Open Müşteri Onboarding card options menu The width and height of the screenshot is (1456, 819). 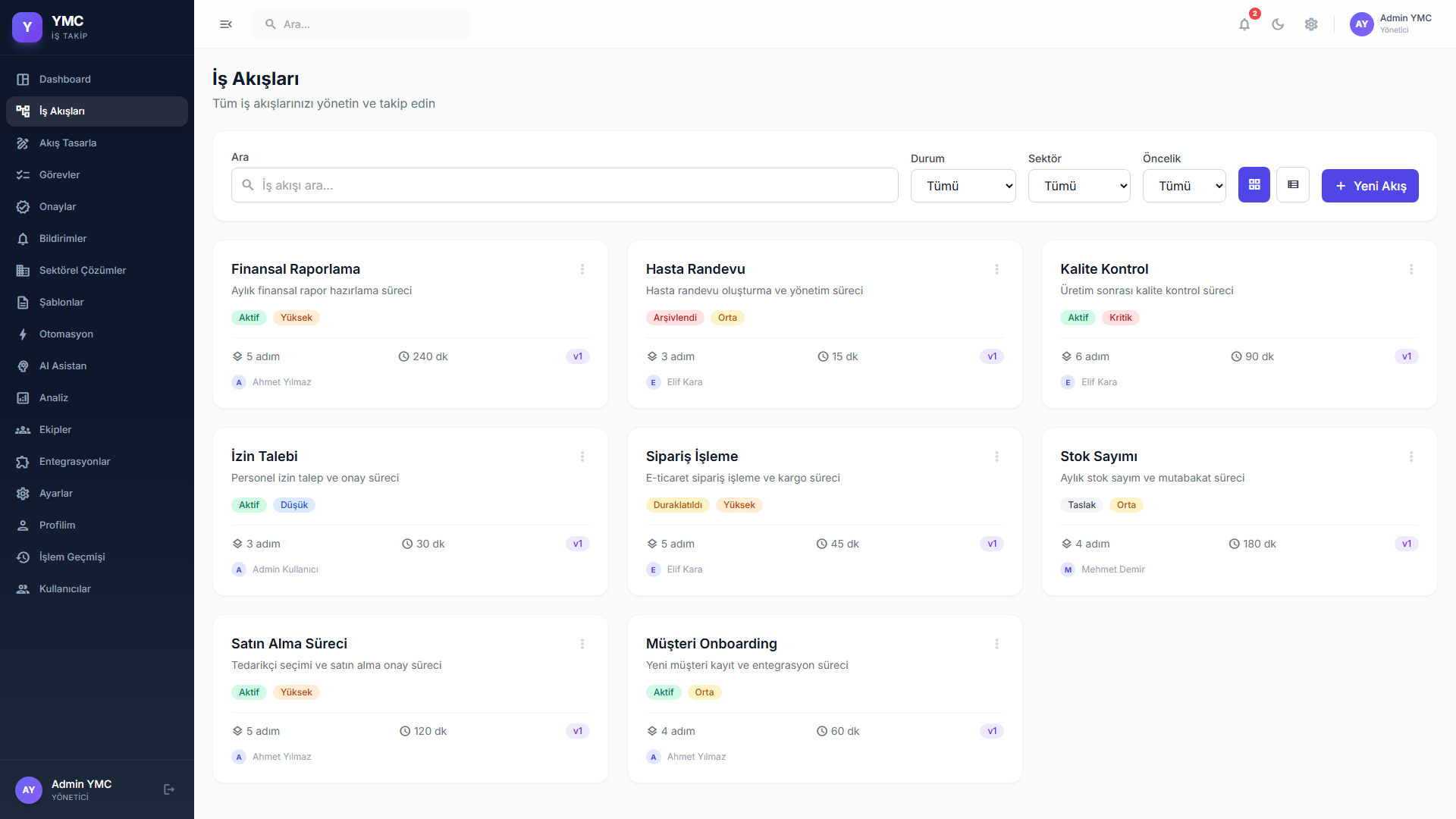point(996,644)
